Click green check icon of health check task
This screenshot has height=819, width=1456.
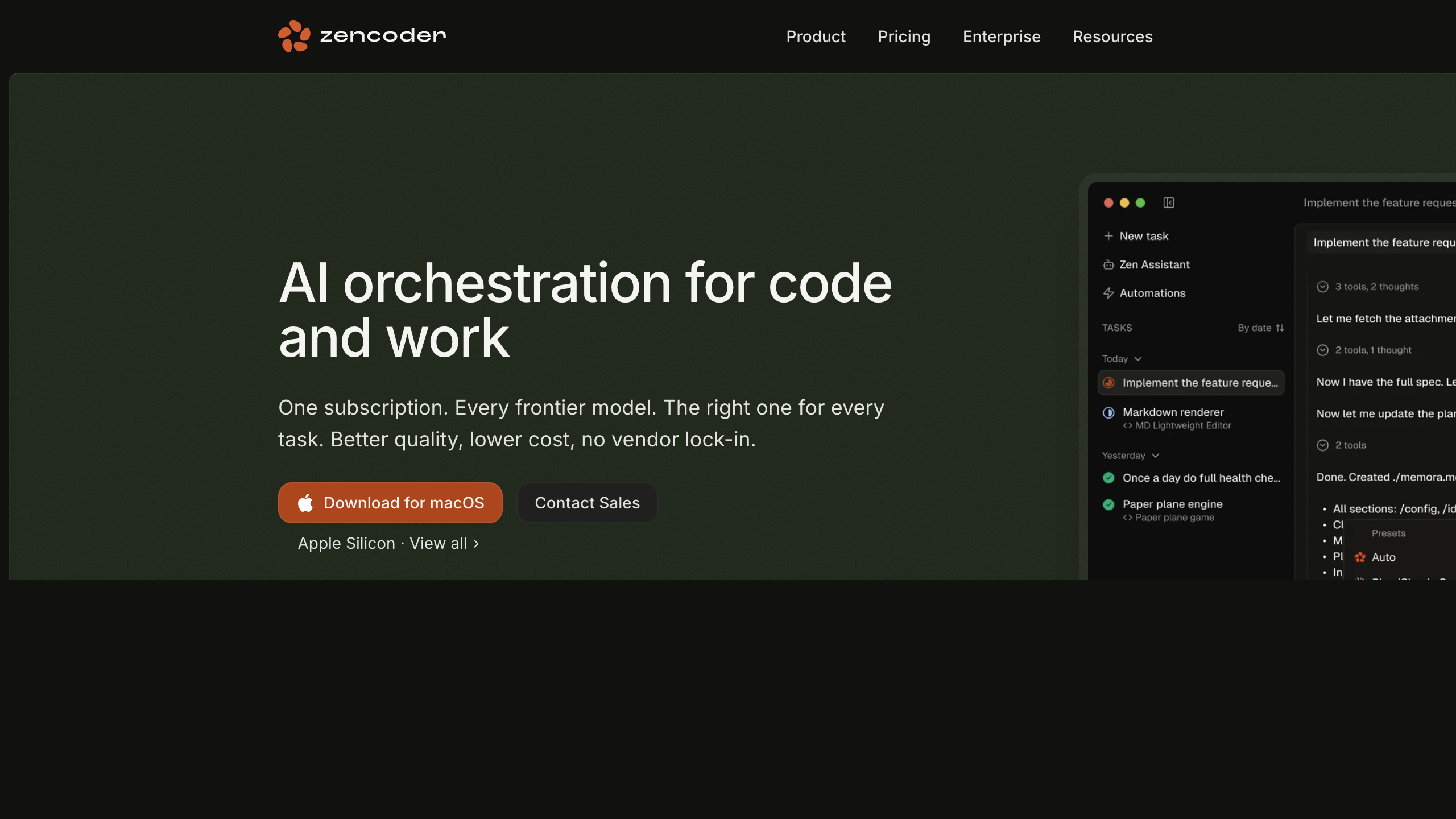[1108, 478]
